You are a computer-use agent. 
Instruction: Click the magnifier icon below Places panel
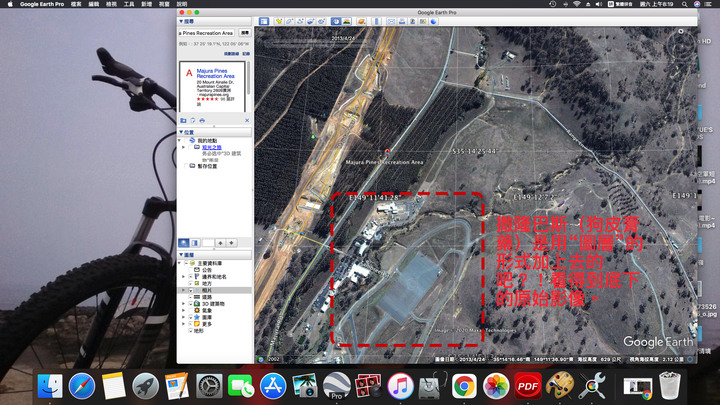pos(184,242)
